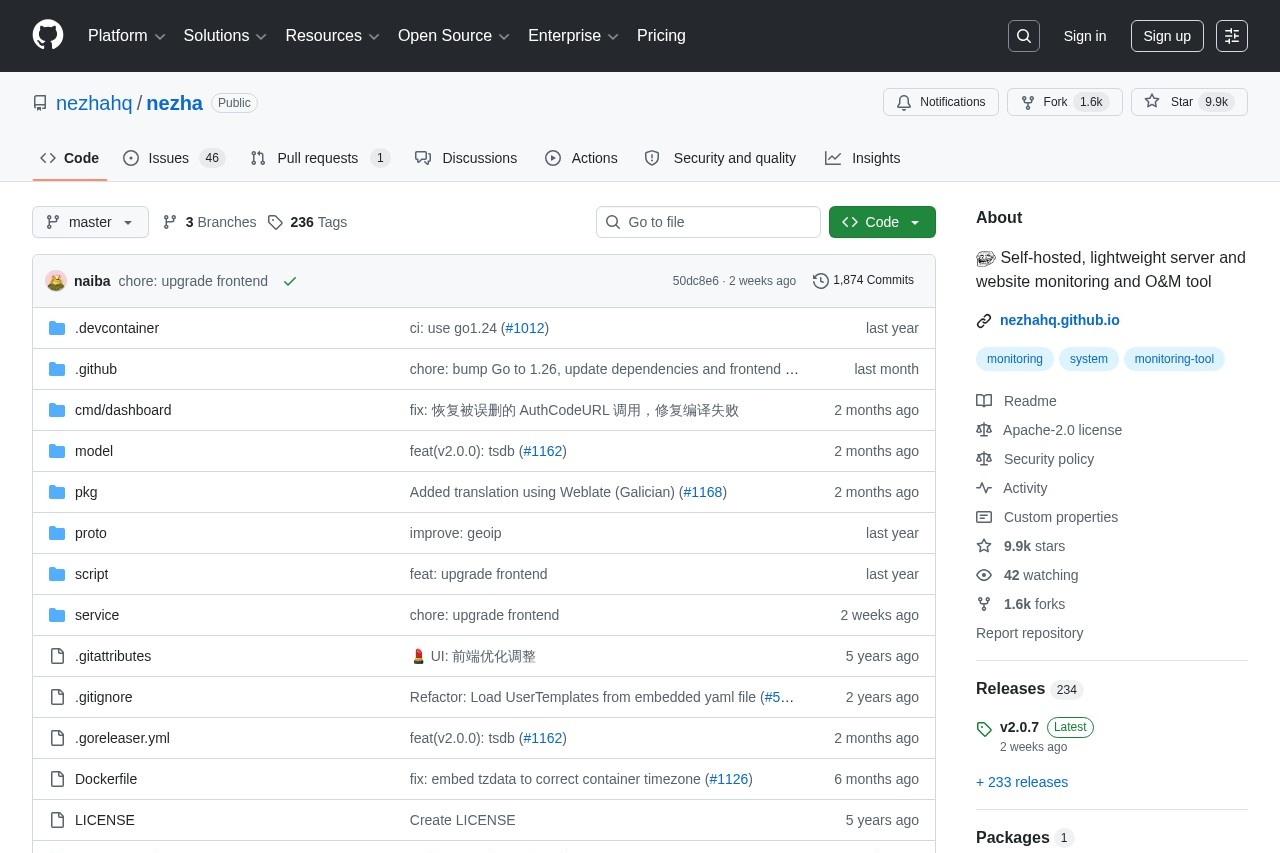Click the Notifications bell button
Image resolution: width=1280 pixels, height=853 pixels.
[x=940, y=102]
